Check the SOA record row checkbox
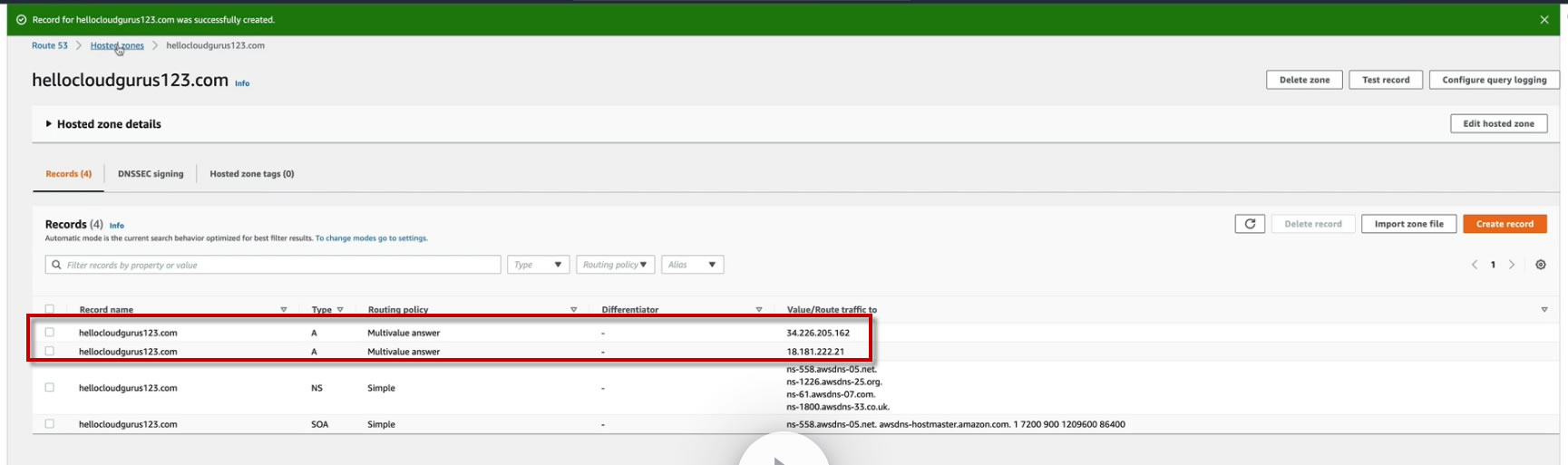 click(x=50, y=423)
